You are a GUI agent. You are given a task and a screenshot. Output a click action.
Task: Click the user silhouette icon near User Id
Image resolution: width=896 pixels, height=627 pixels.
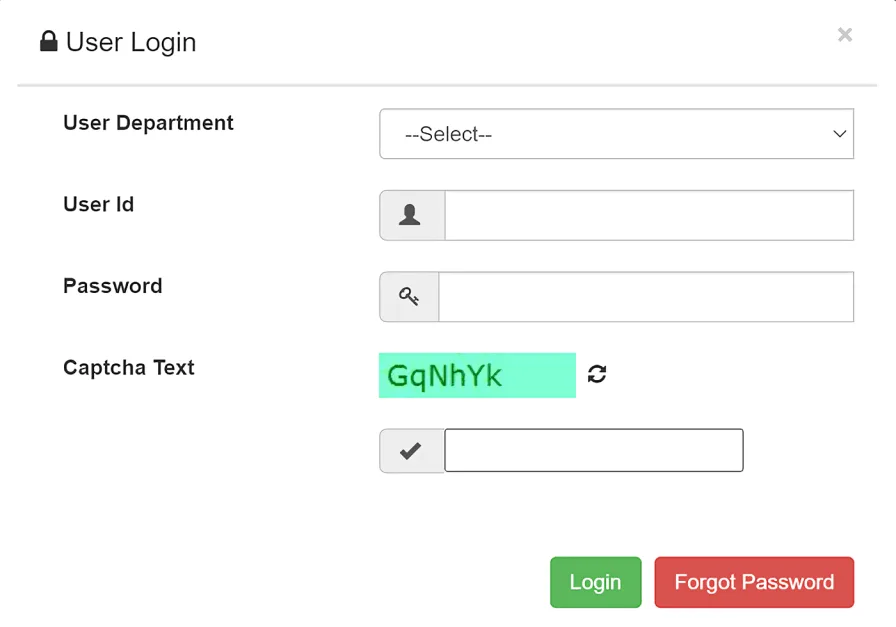click(410, 214)
